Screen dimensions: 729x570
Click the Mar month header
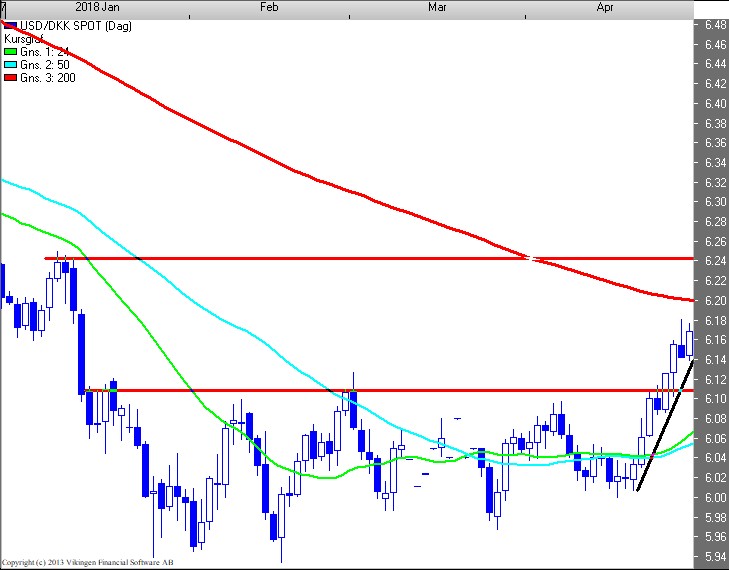click(437, 7)
